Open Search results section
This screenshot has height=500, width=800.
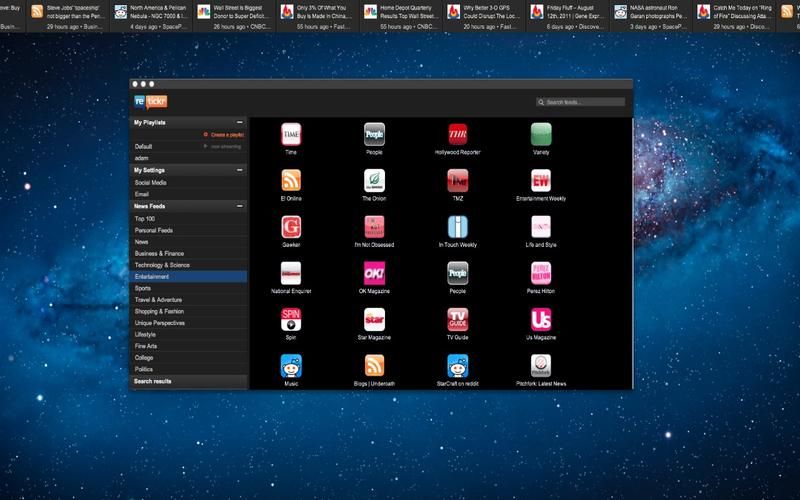pyautogui.click(x=188, y=382)
